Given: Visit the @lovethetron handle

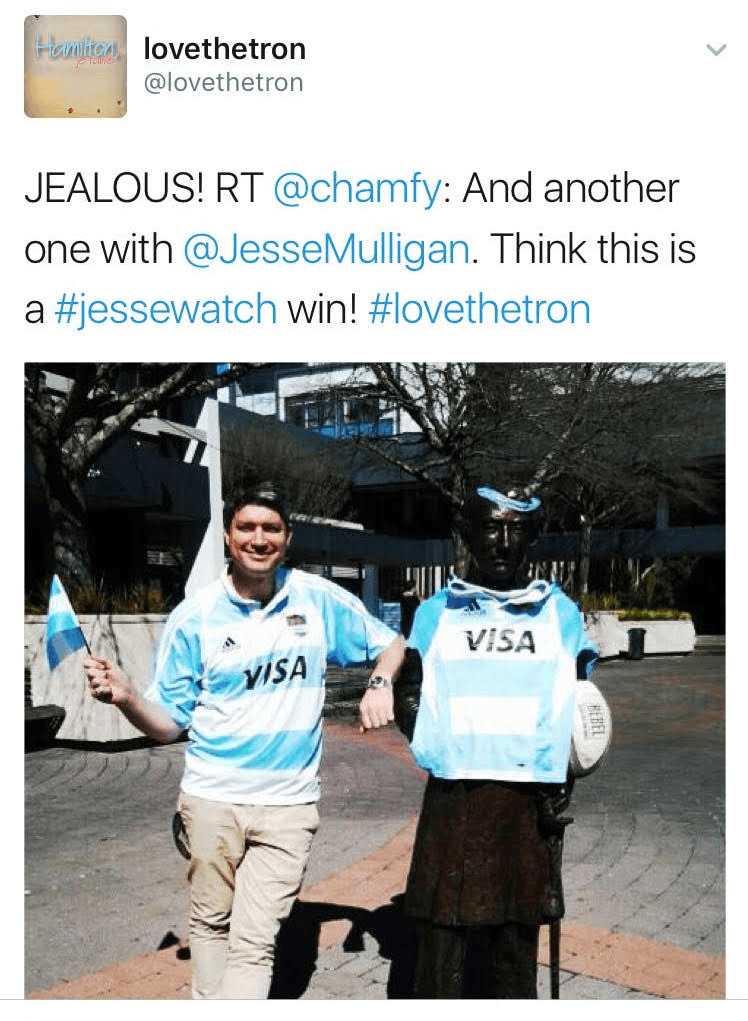Looking at the screenshot, I should coord(223,83).
